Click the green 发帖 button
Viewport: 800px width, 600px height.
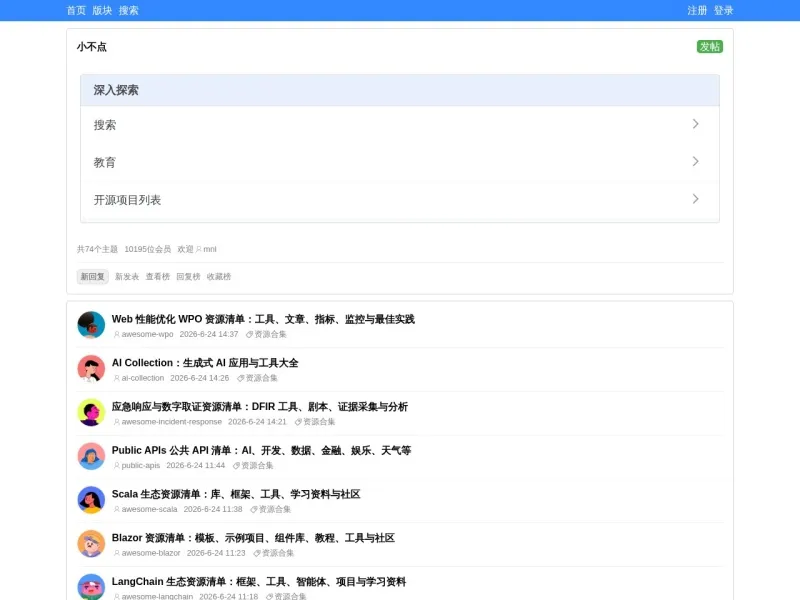click(x=710, y=46)
